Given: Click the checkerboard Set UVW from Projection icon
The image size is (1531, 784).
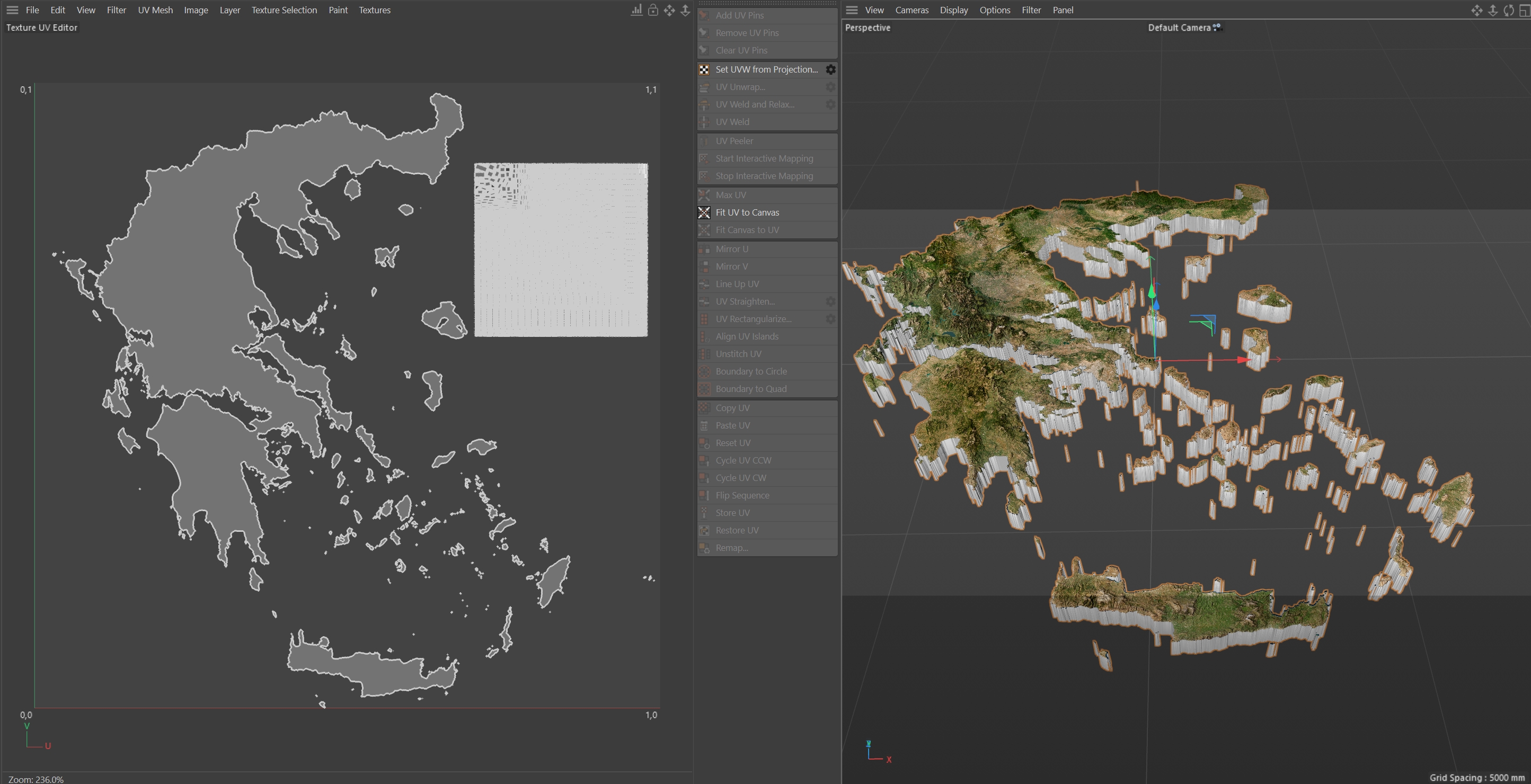Looking at the screenshot, I should [x=704, y=69].
